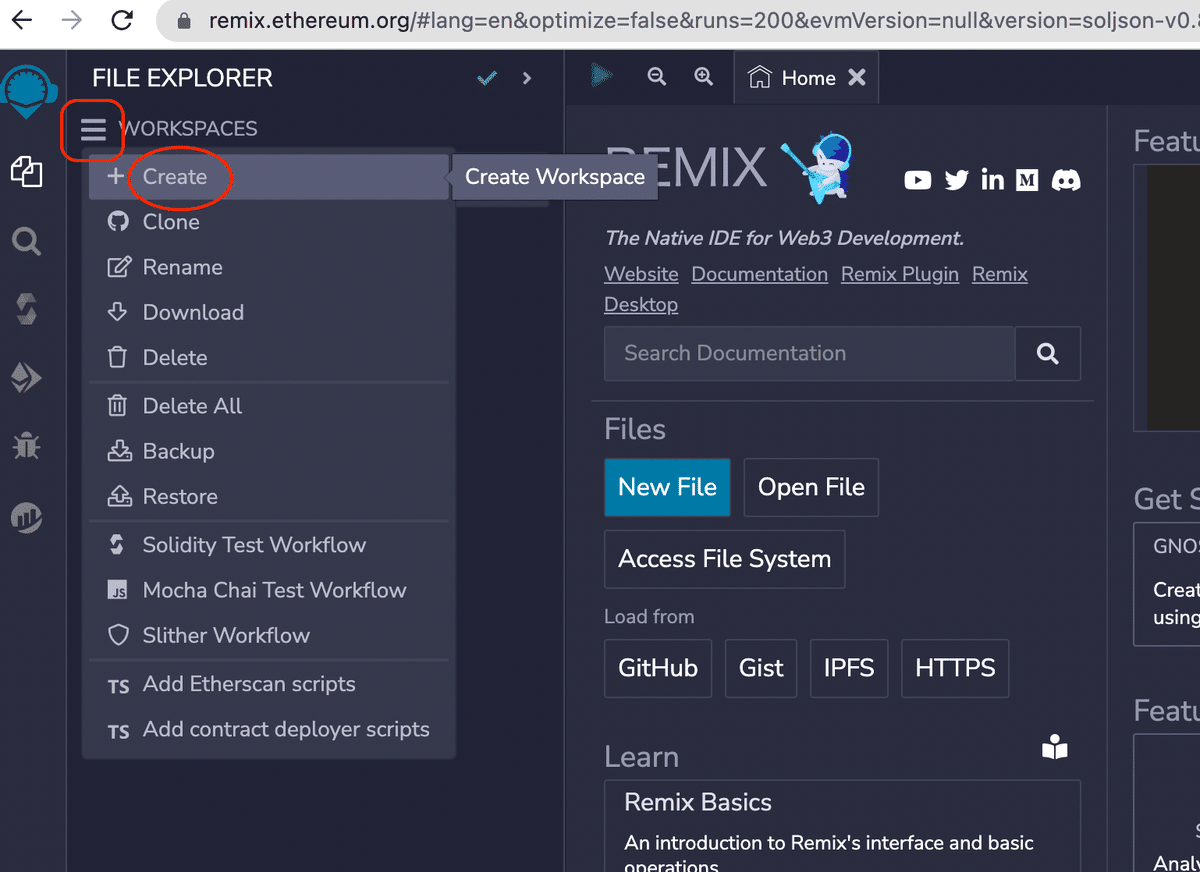The image size is (1200, 872).
Task: Open the File Explorer sidebar icon
Action: tap(26, 172)
